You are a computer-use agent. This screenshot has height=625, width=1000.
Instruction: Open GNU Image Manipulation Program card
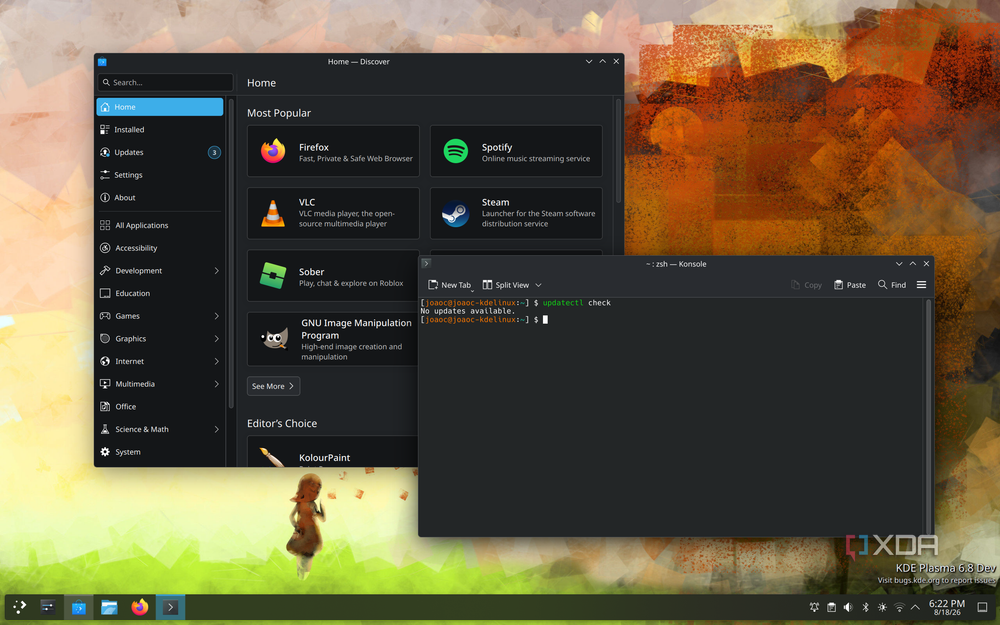333,339
